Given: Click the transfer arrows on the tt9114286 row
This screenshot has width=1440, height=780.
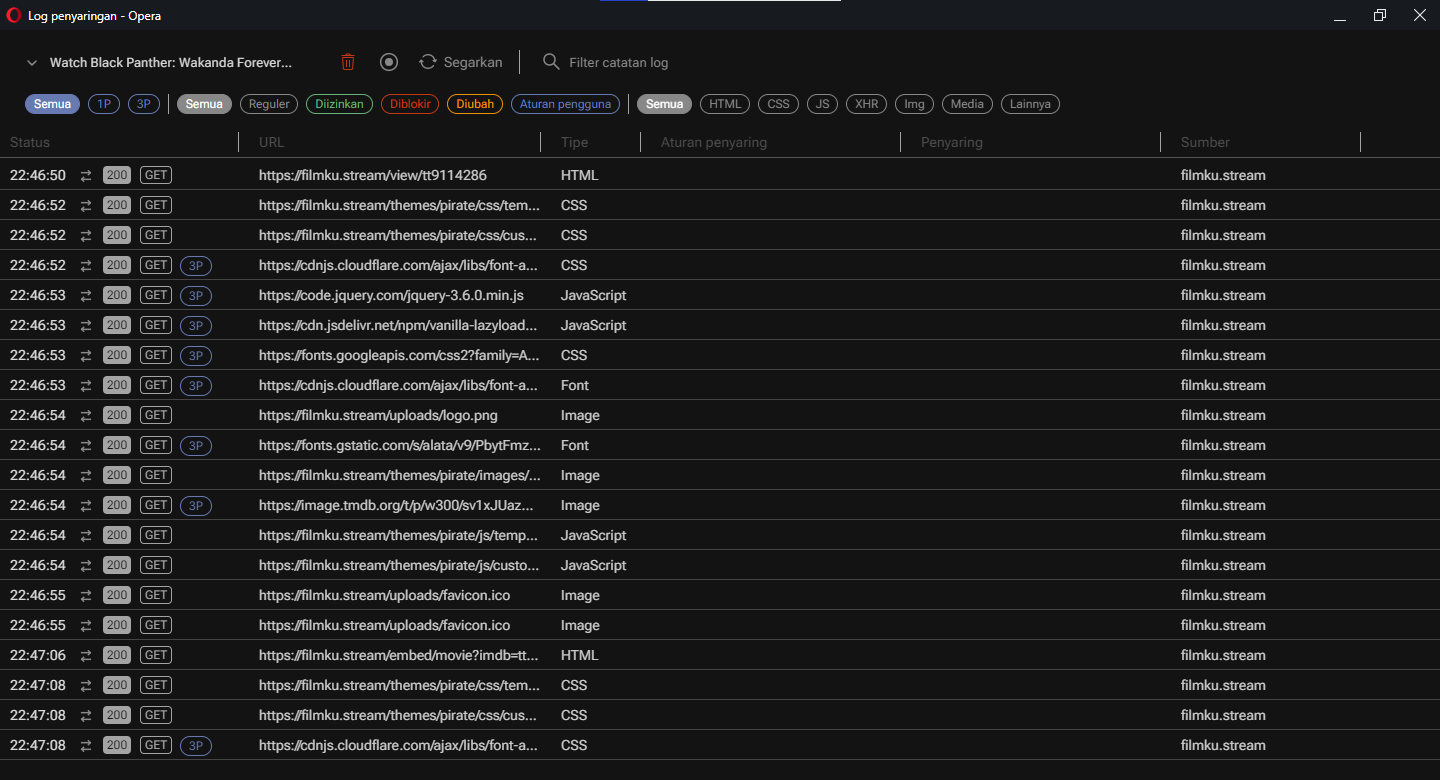Looking at the screenshot, I should [x=85, y=174].
